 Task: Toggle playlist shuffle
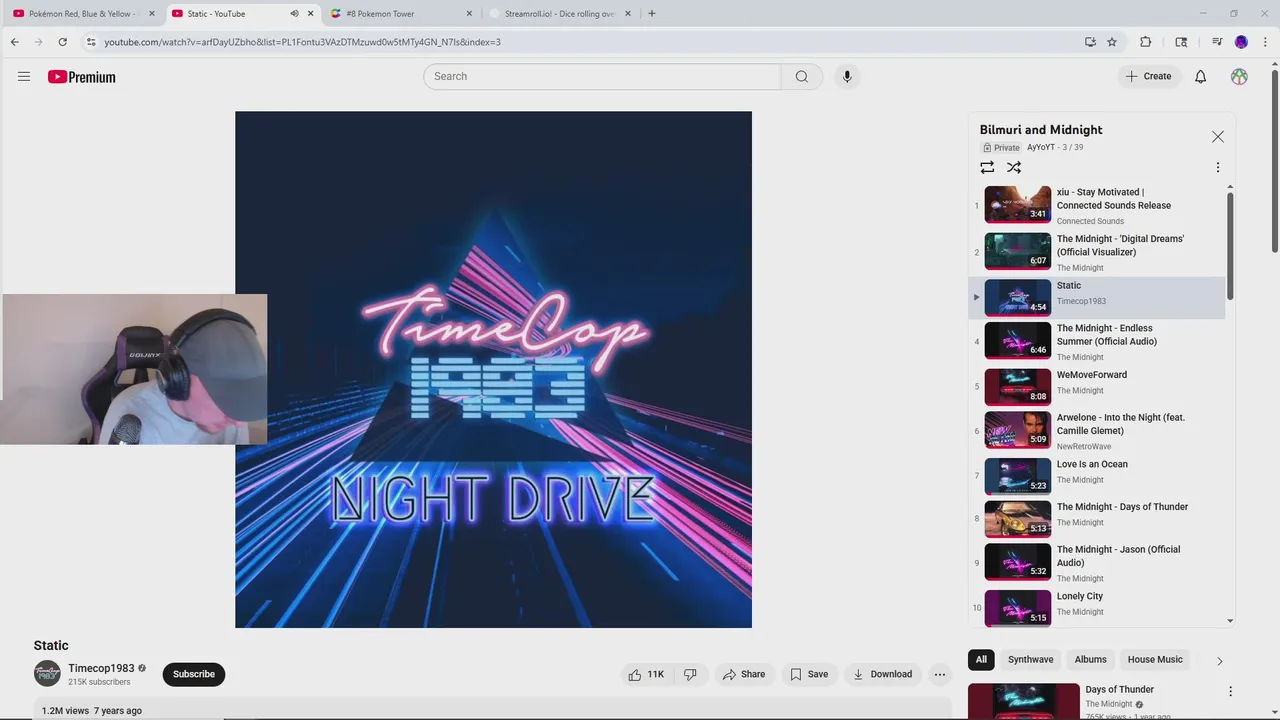tap(1014, 167)
